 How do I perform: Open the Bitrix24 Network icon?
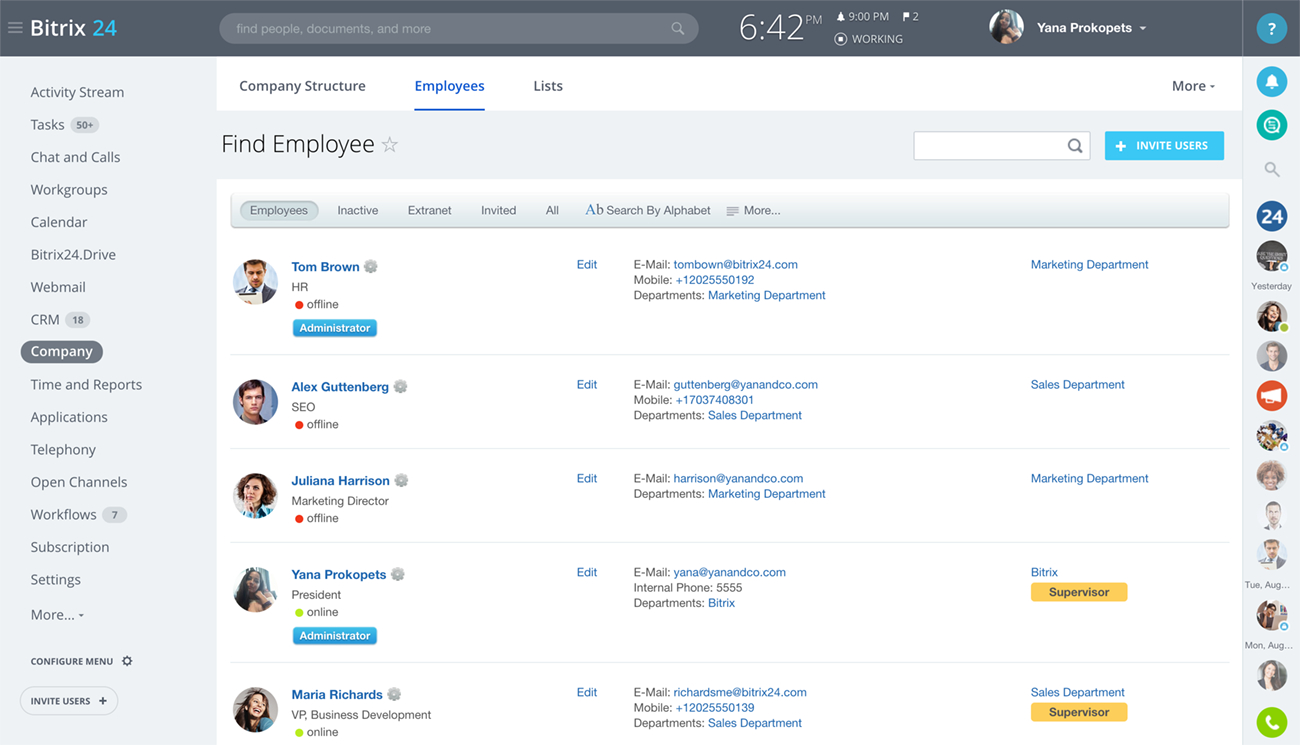click(1271, 215)
